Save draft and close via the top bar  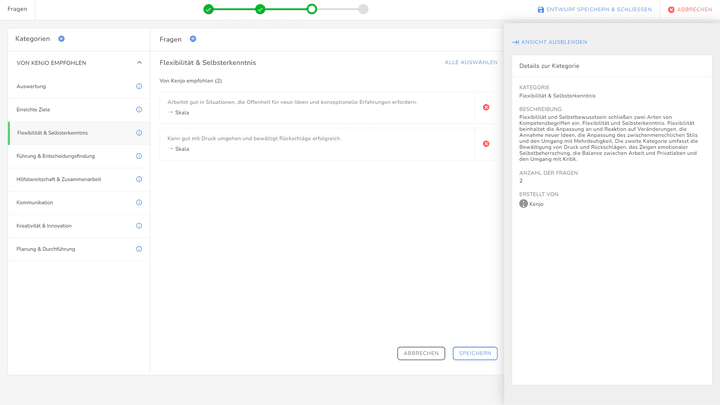click(x=594, y=10)
